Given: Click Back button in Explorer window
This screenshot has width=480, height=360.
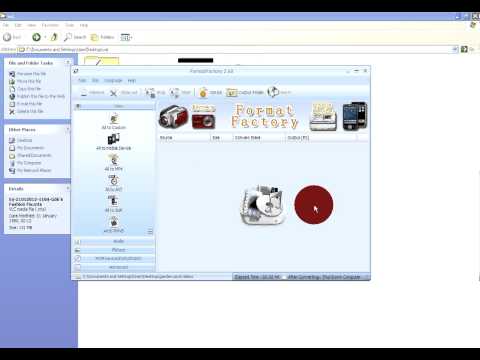Looking at the screenshot, I should [13, 37].
